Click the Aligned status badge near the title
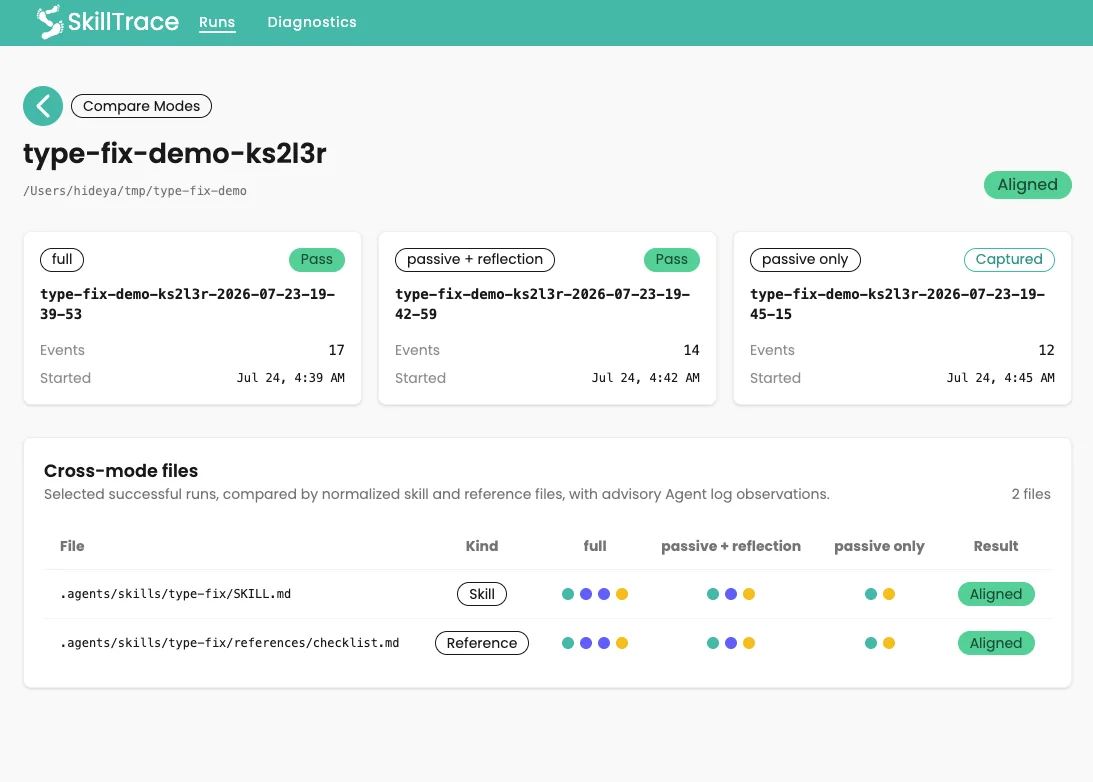The image size is (1093, 782). 1027,185
